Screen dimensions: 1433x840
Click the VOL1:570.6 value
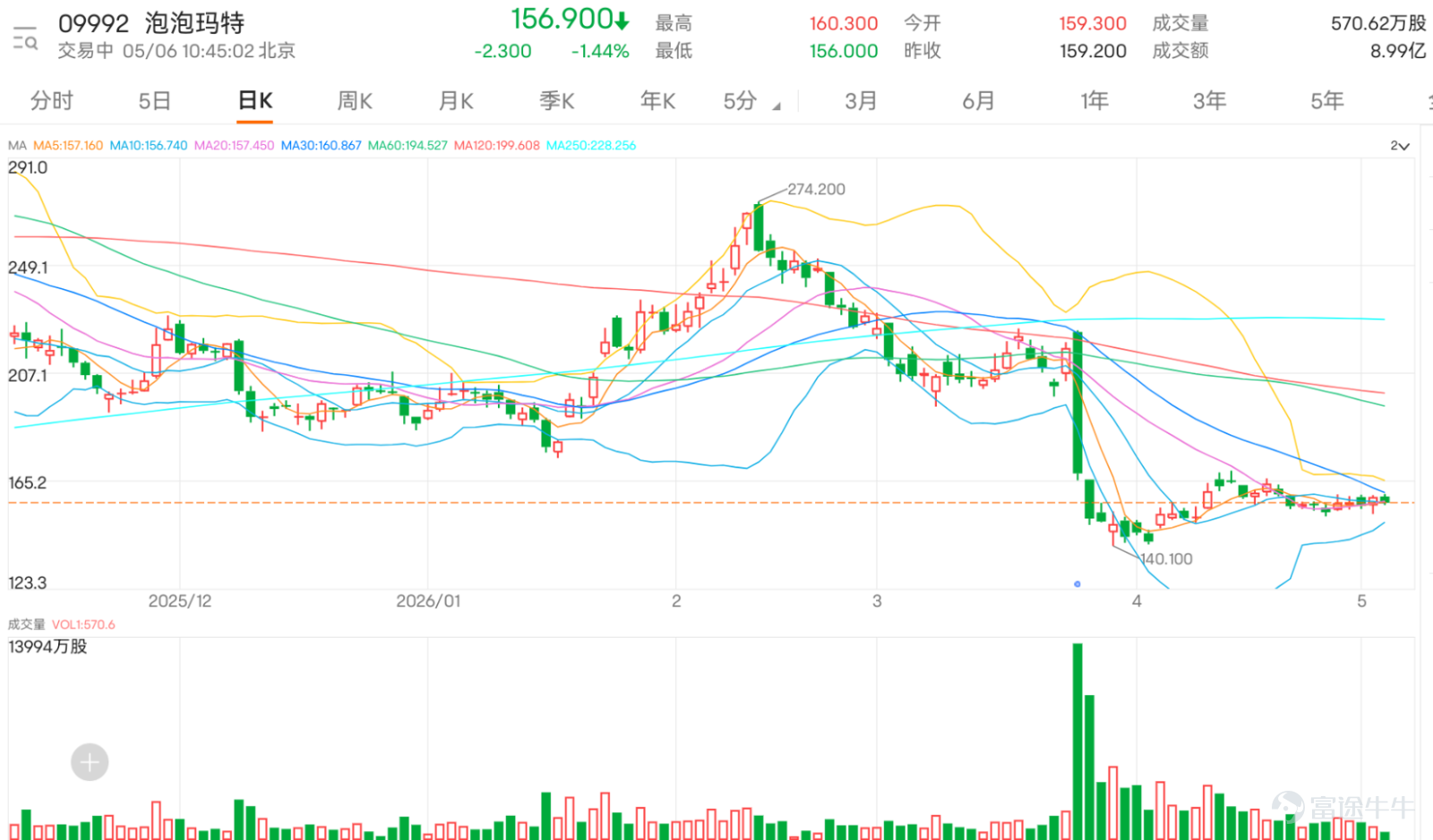click(83, 624)
